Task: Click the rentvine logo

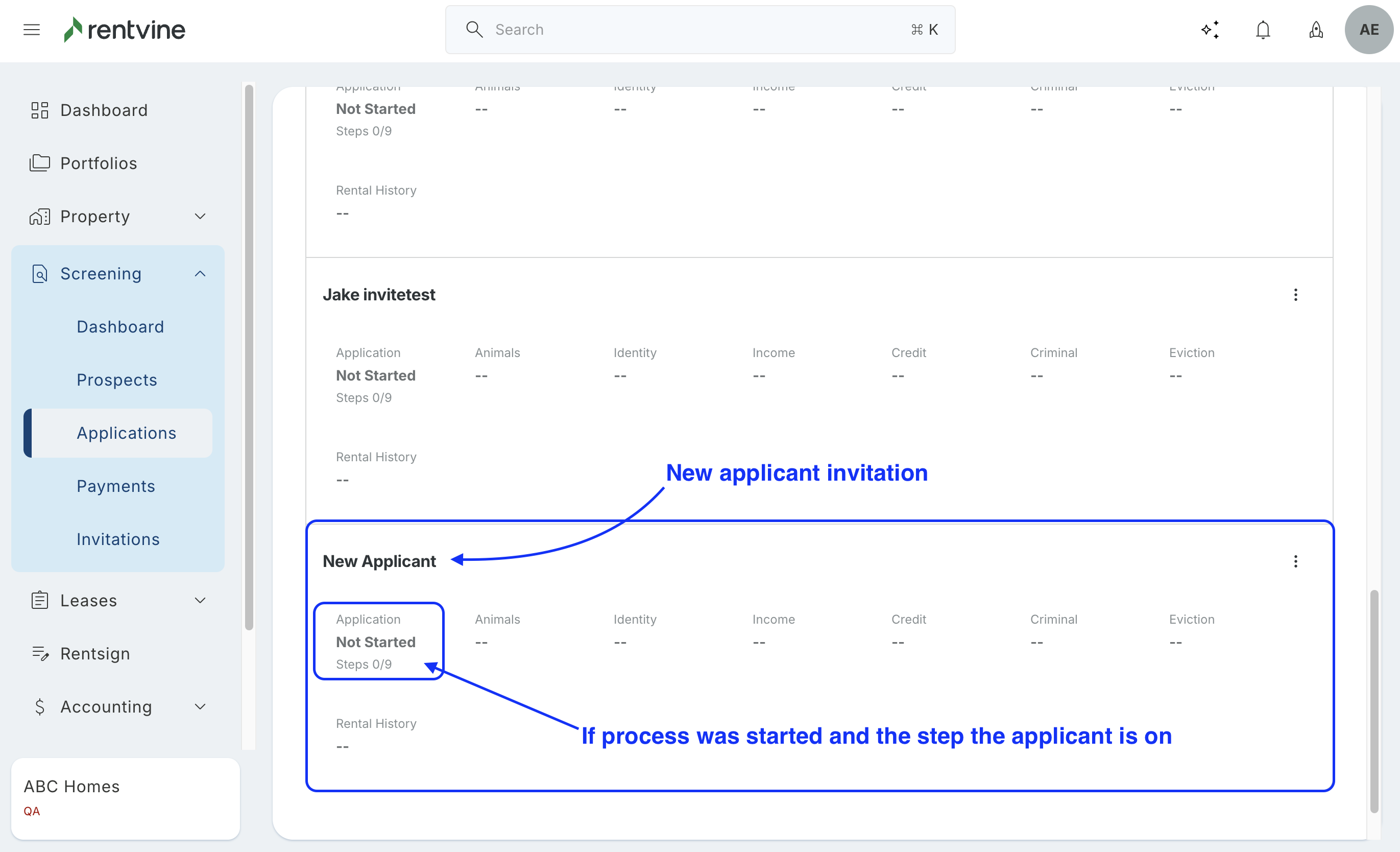Action: pos(125,30)
